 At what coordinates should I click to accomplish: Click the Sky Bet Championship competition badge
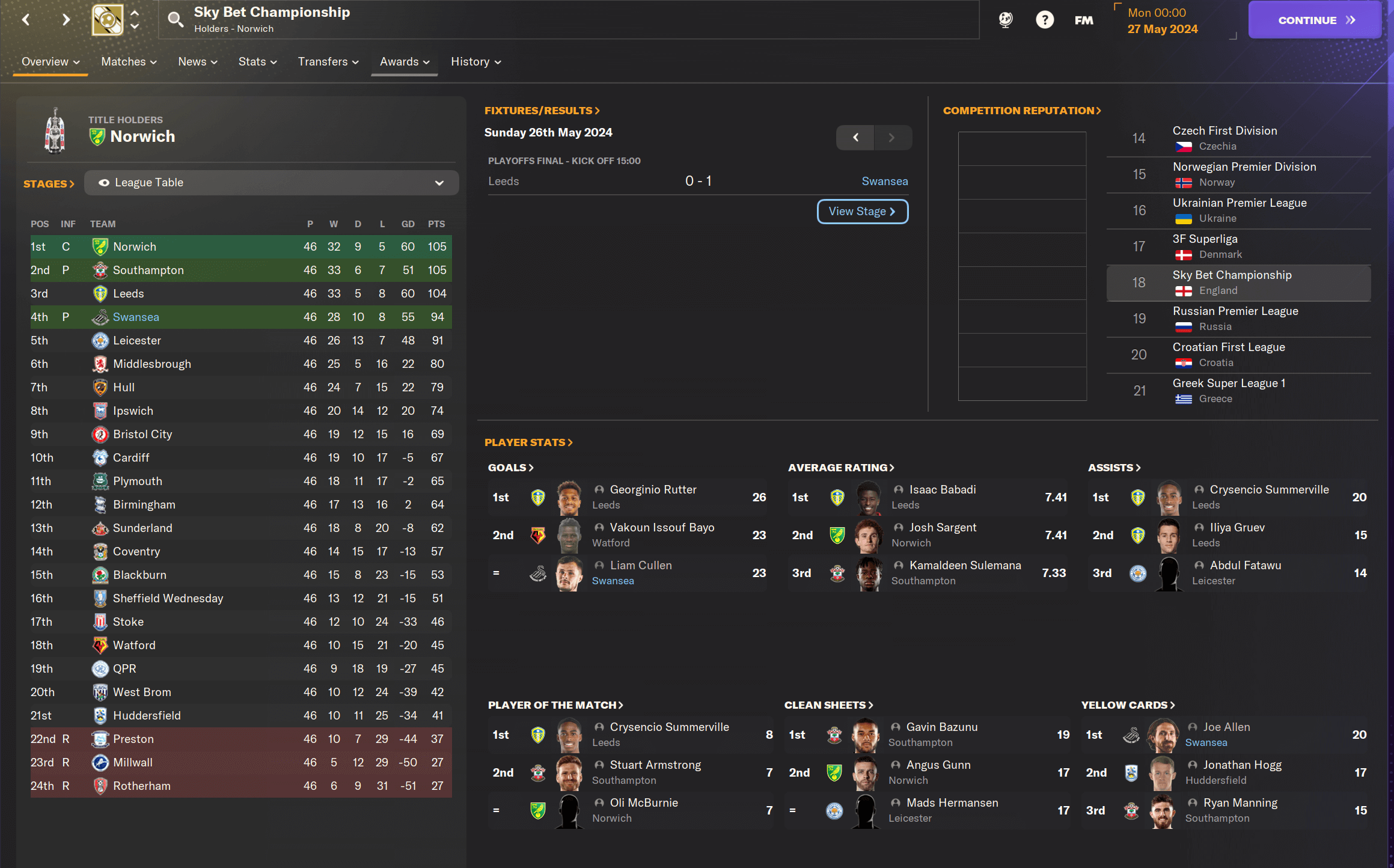pos(108,20)
